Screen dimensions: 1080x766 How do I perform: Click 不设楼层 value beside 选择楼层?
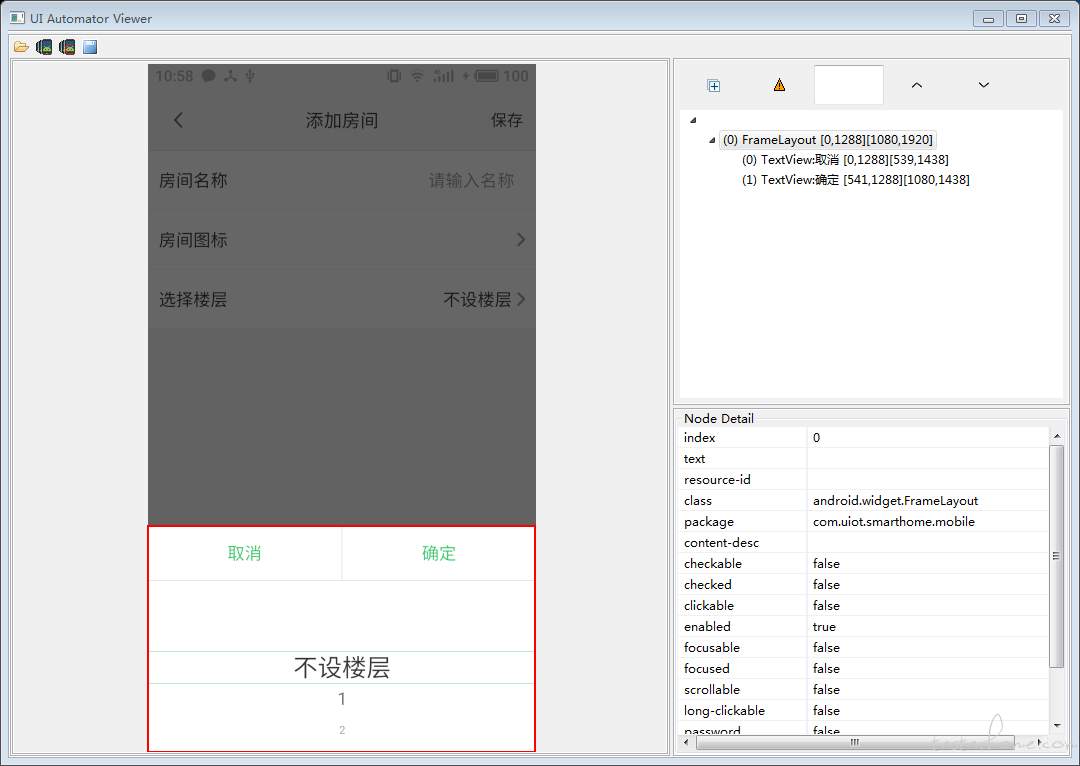click(477, 300)
